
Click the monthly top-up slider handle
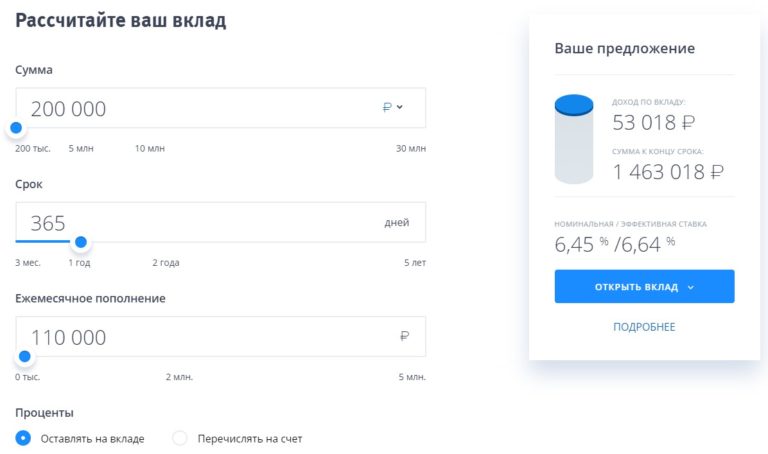[25, 356]
